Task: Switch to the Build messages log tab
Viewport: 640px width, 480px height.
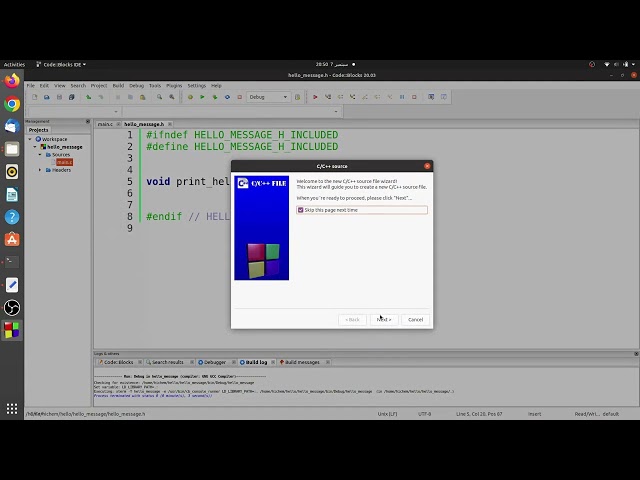Action: tap(302, 362)
